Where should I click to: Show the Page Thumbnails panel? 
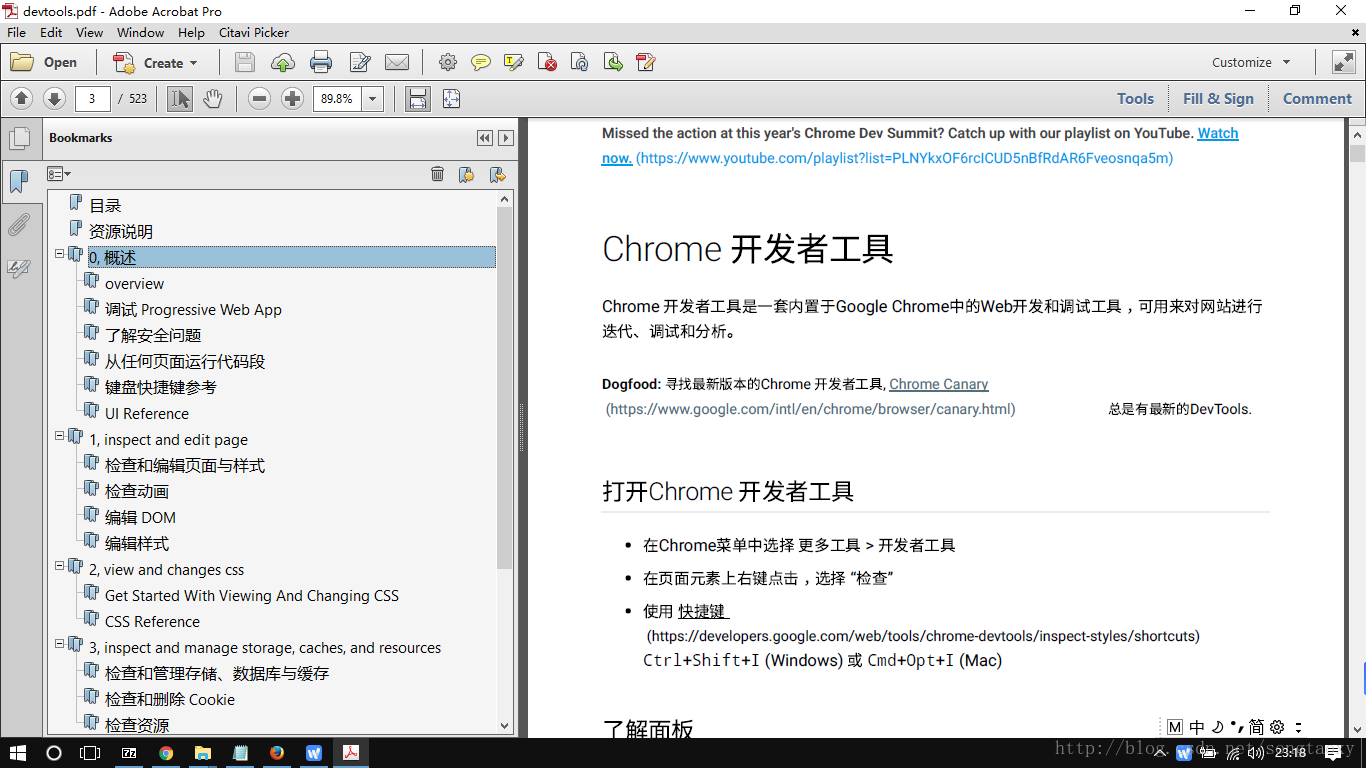19,139
